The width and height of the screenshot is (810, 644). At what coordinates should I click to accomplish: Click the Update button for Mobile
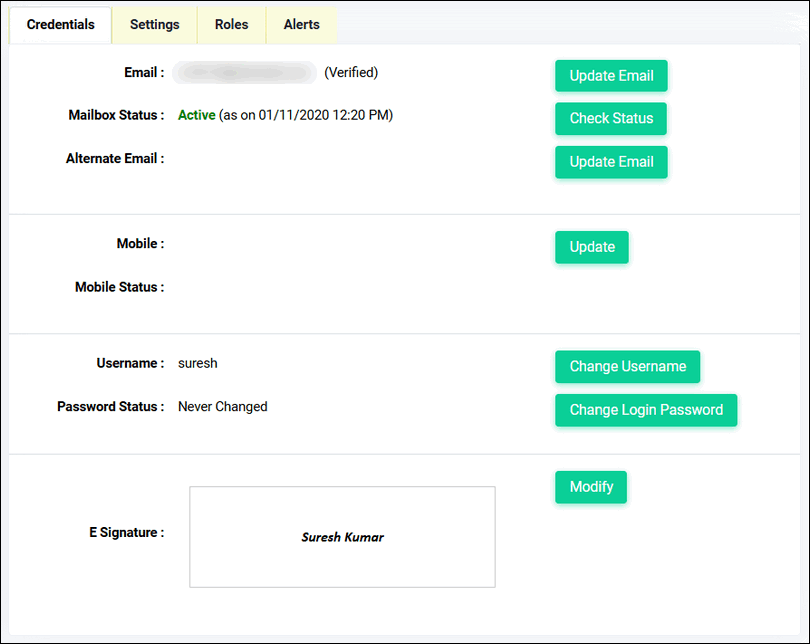592,247
